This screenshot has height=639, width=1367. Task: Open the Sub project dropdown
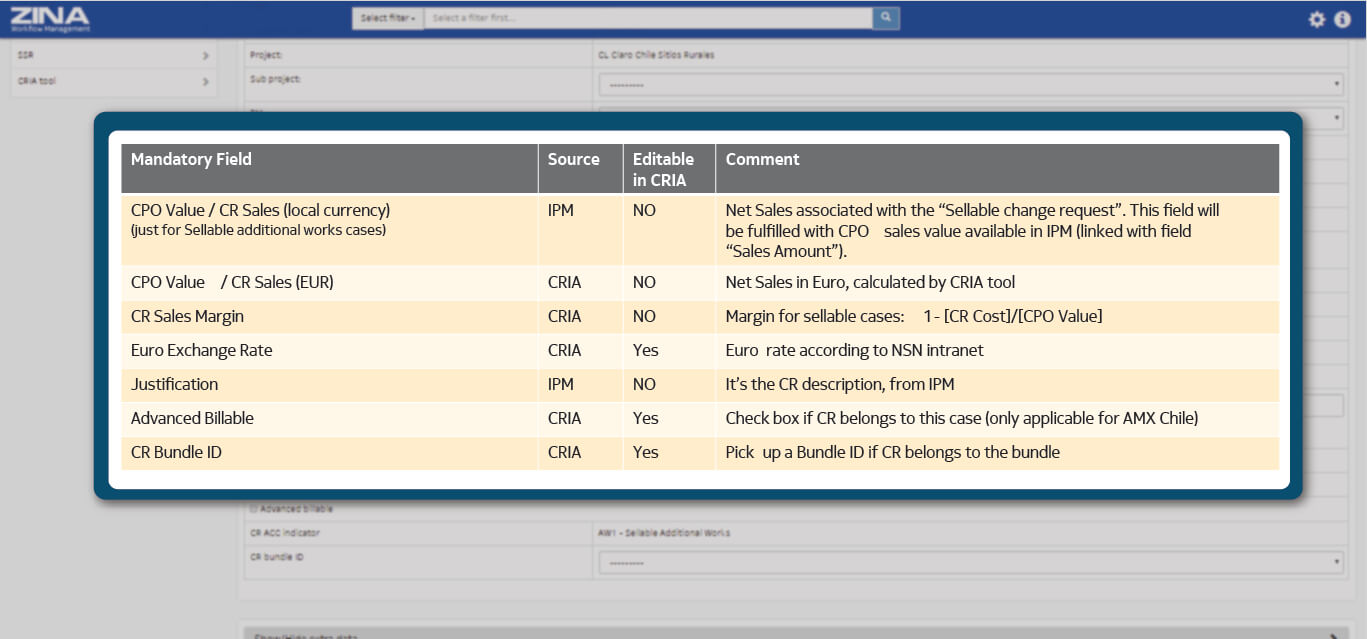(x=970, y=85)
